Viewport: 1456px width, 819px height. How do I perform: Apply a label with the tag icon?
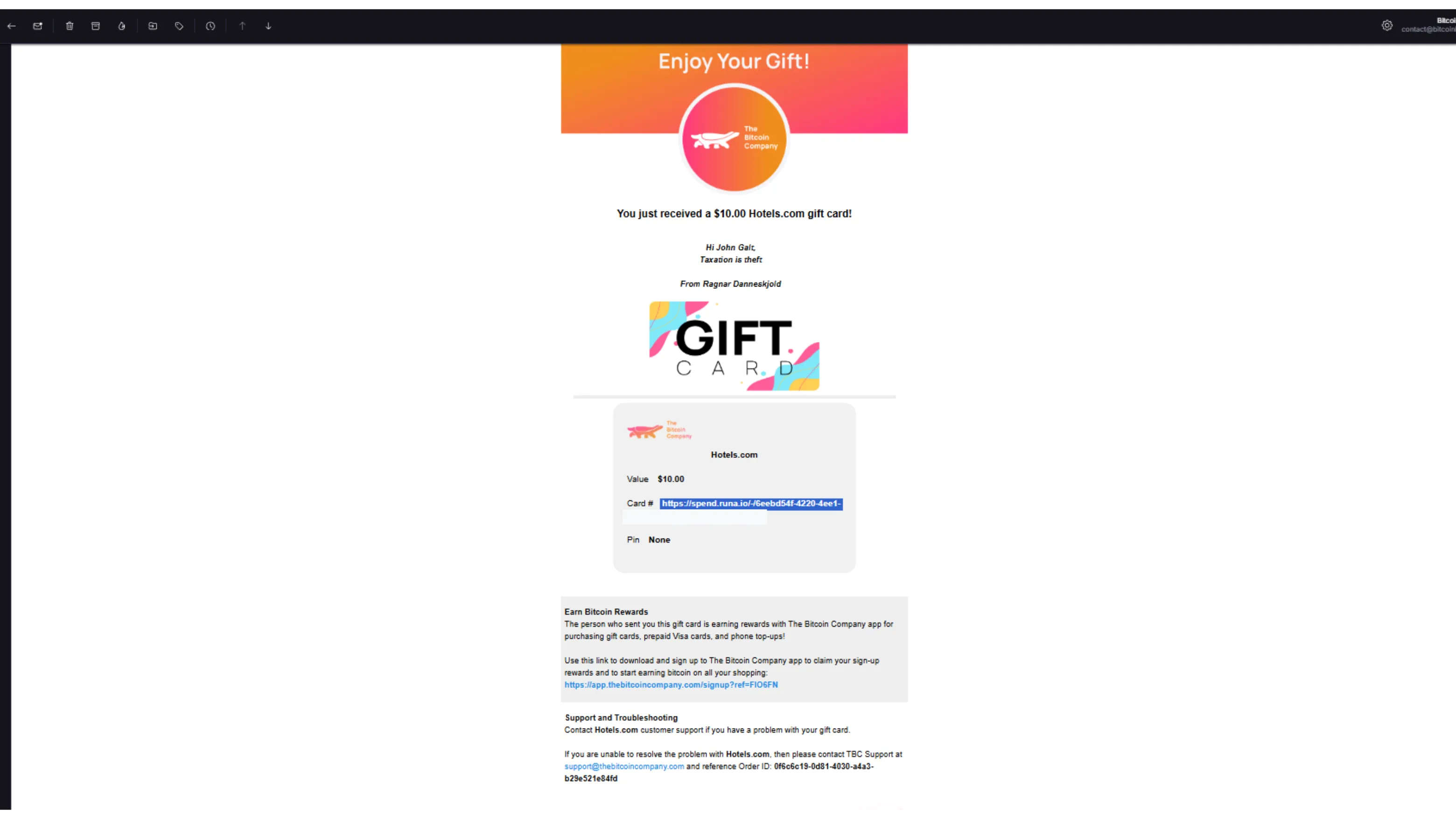point(179,26)
